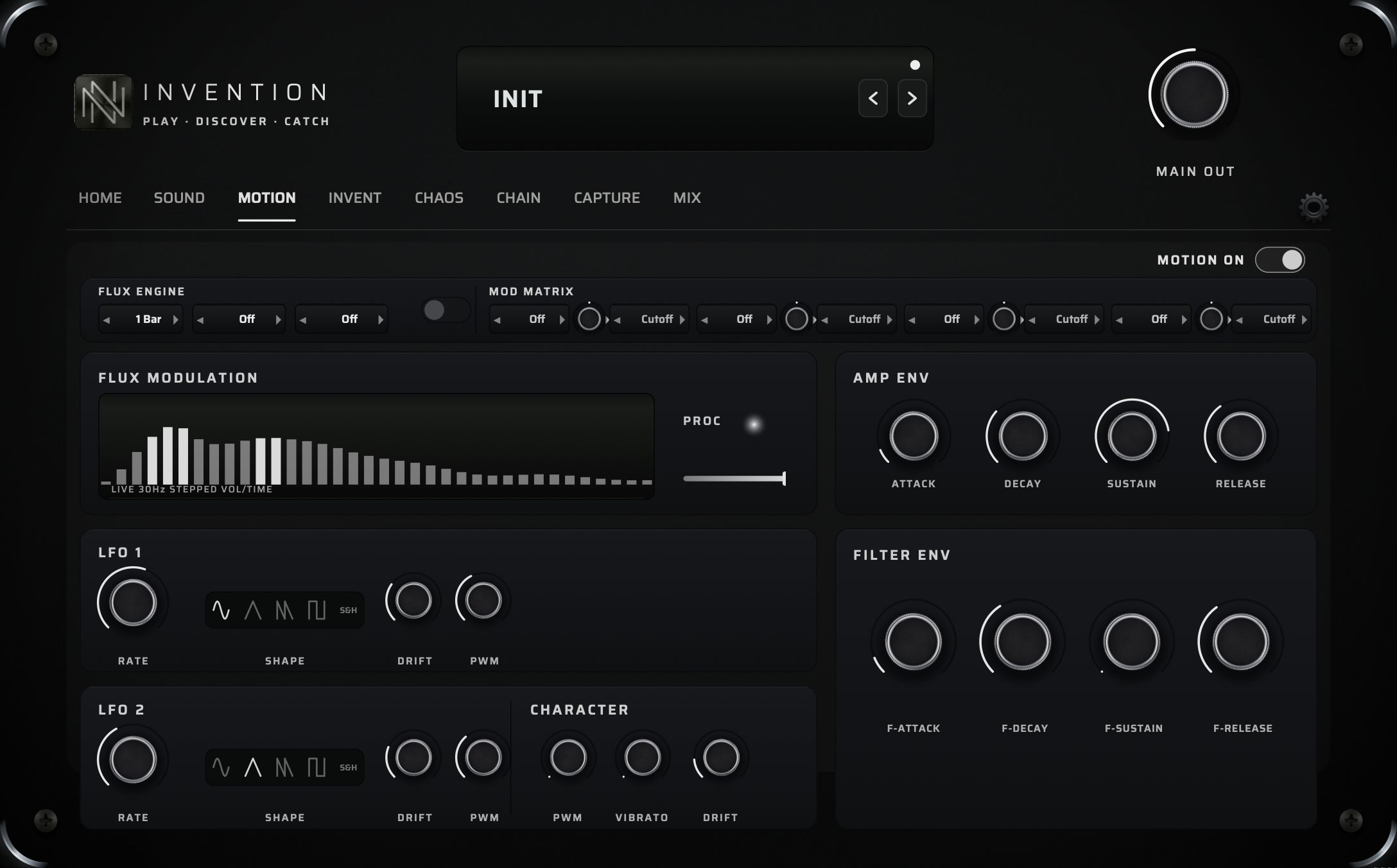The width and height of the screenshot is (1397, 868).
Task: Click first Mod Matrix amount knob
Action: pos(589,318)
